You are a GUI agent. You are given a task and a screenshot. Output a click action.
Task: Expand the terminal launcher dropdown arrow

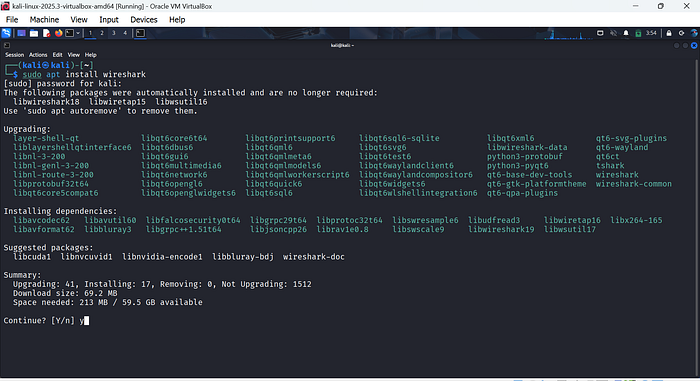coord(78,33)
